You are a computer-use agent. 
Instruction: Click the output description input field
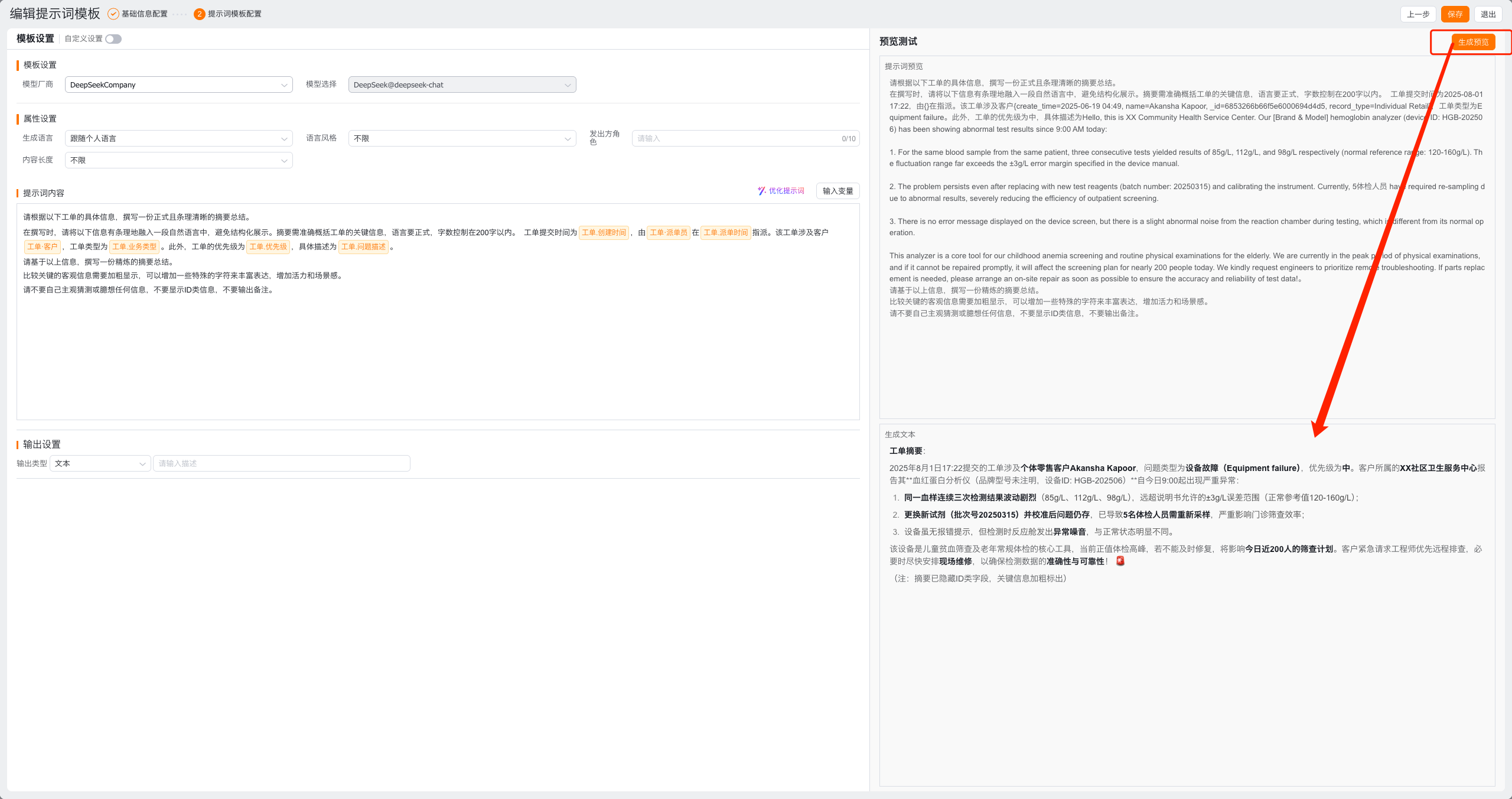281,463
